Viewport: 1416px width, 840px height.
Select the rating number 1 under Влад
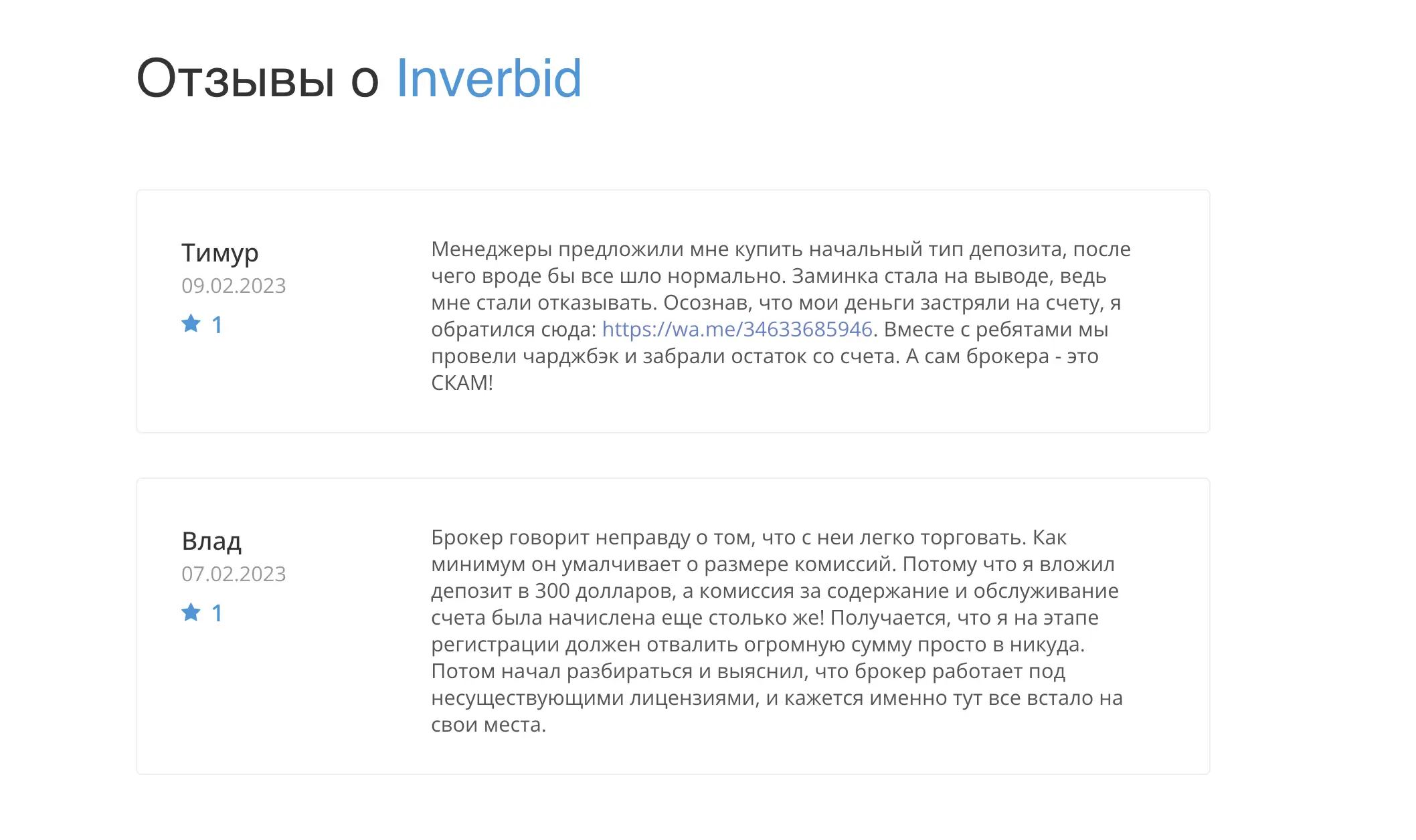tap(217, 613)
